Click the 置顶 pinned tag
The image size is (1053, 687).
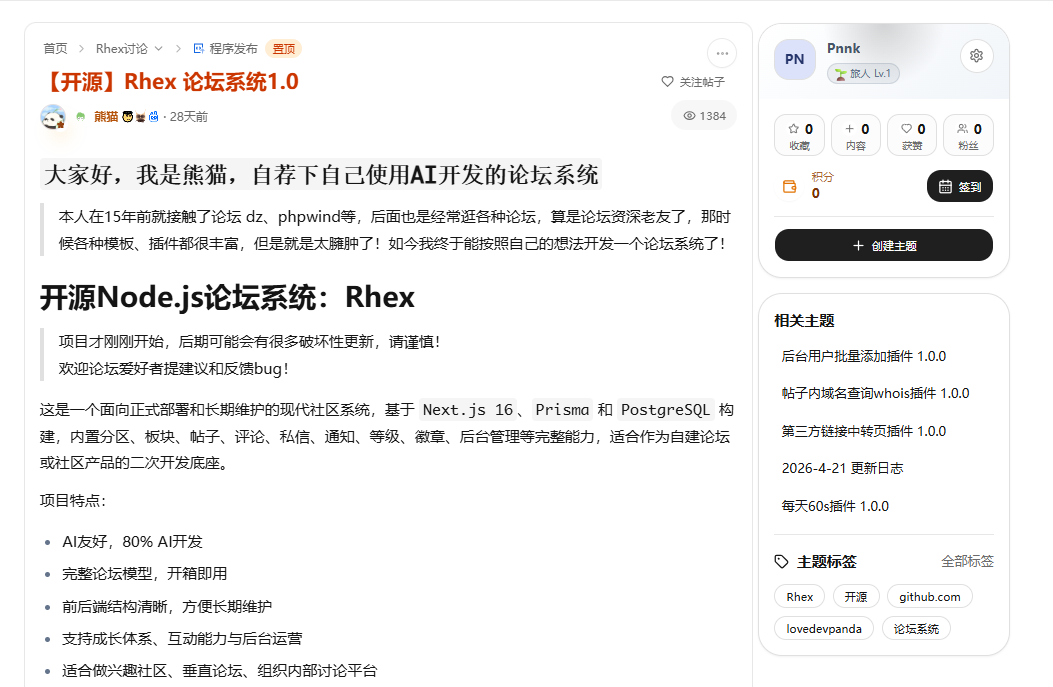pos(283,48)
